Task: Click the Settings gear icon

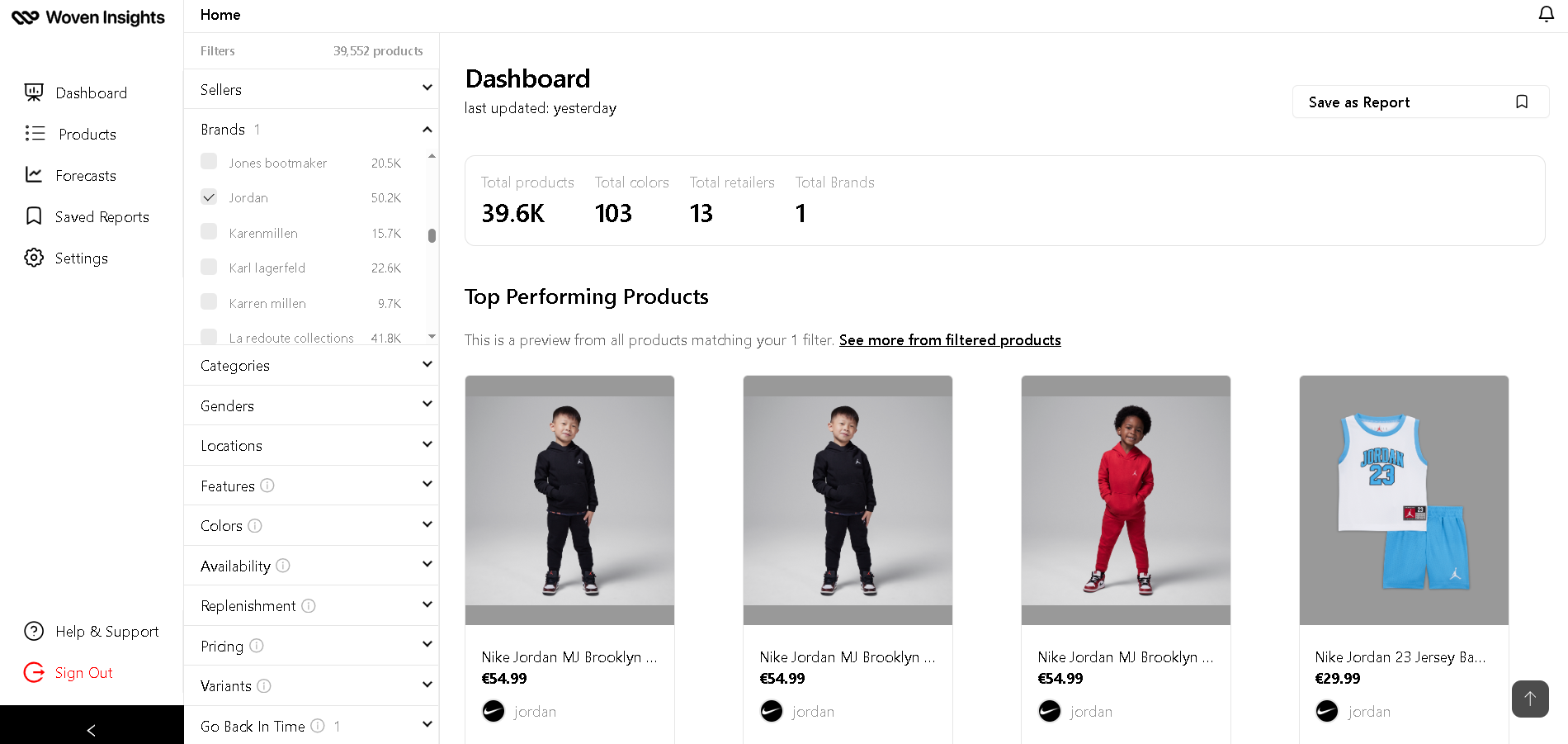Action: click(34, 258)
